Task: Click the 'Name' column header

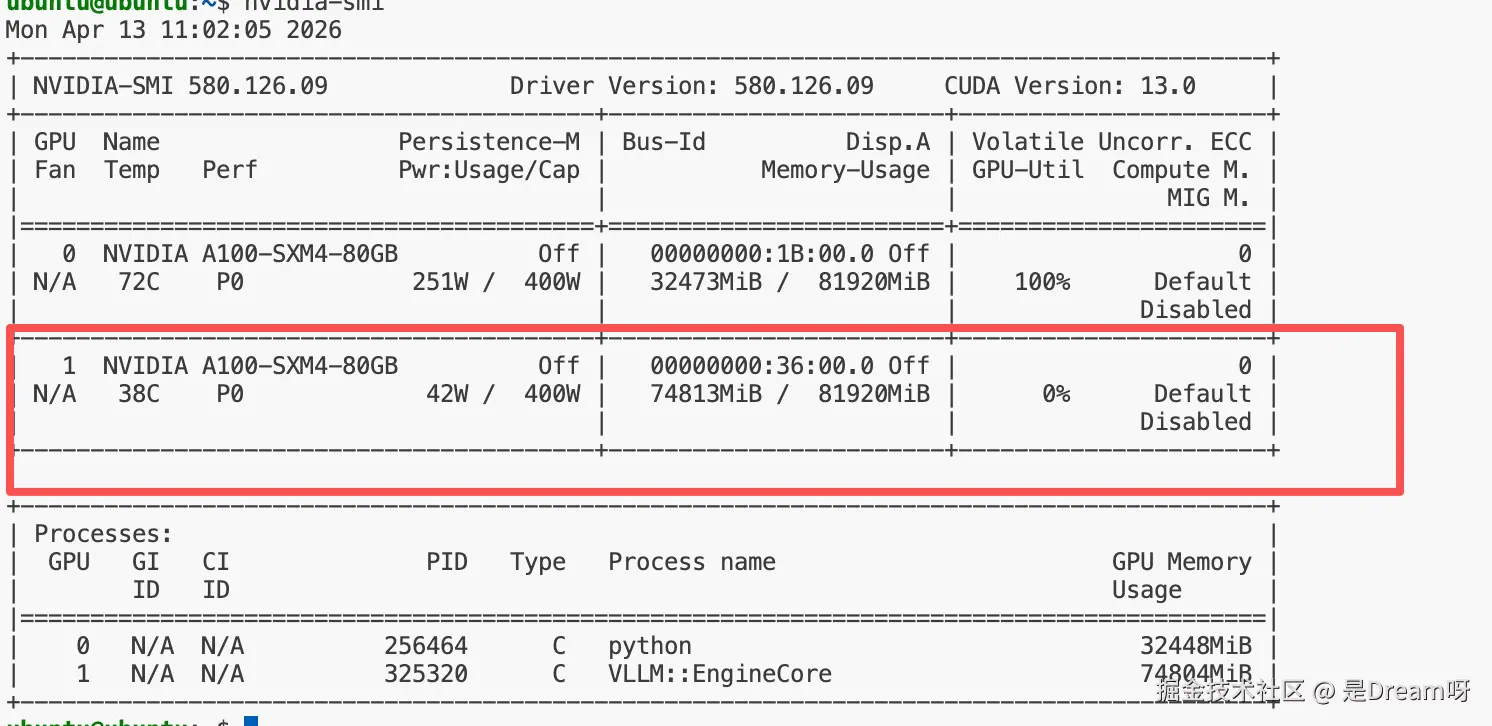Action: tap(131, 142)
